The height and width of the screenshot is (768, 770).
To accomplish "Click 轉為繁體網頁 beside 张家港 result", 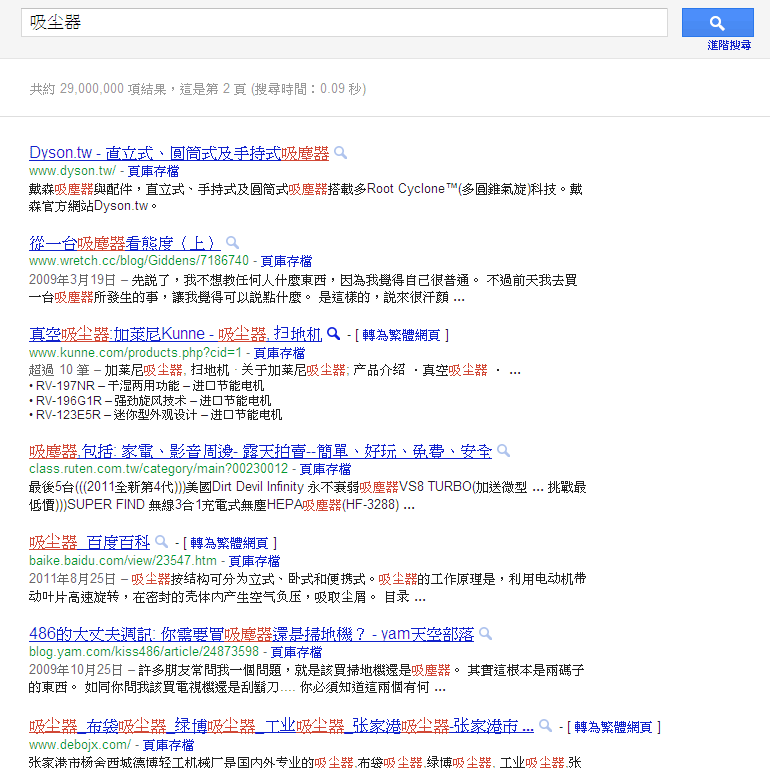I will click(613, 727).
